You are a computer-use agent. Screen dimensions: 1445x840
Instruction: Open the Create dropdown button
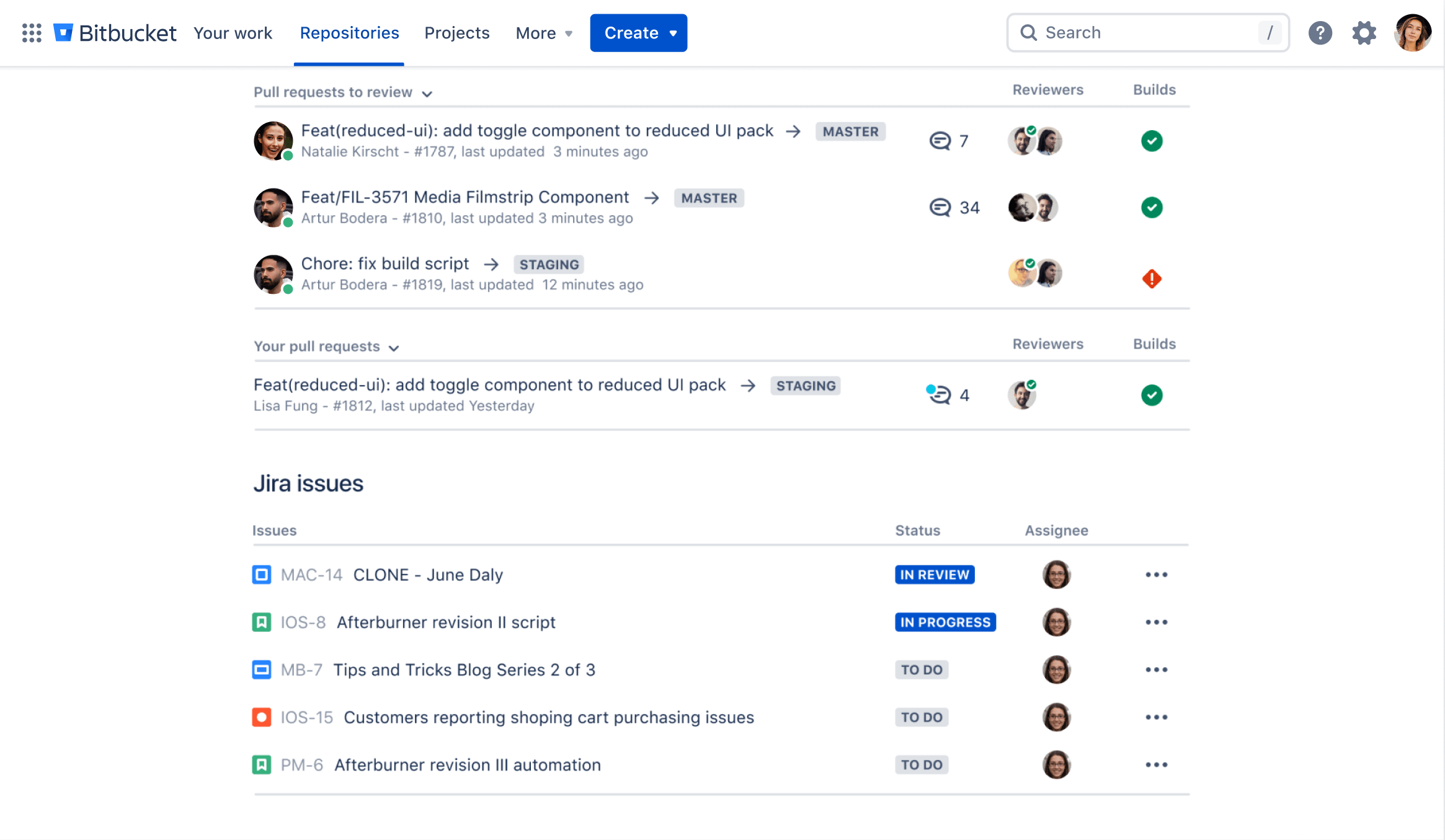(639, 33)
